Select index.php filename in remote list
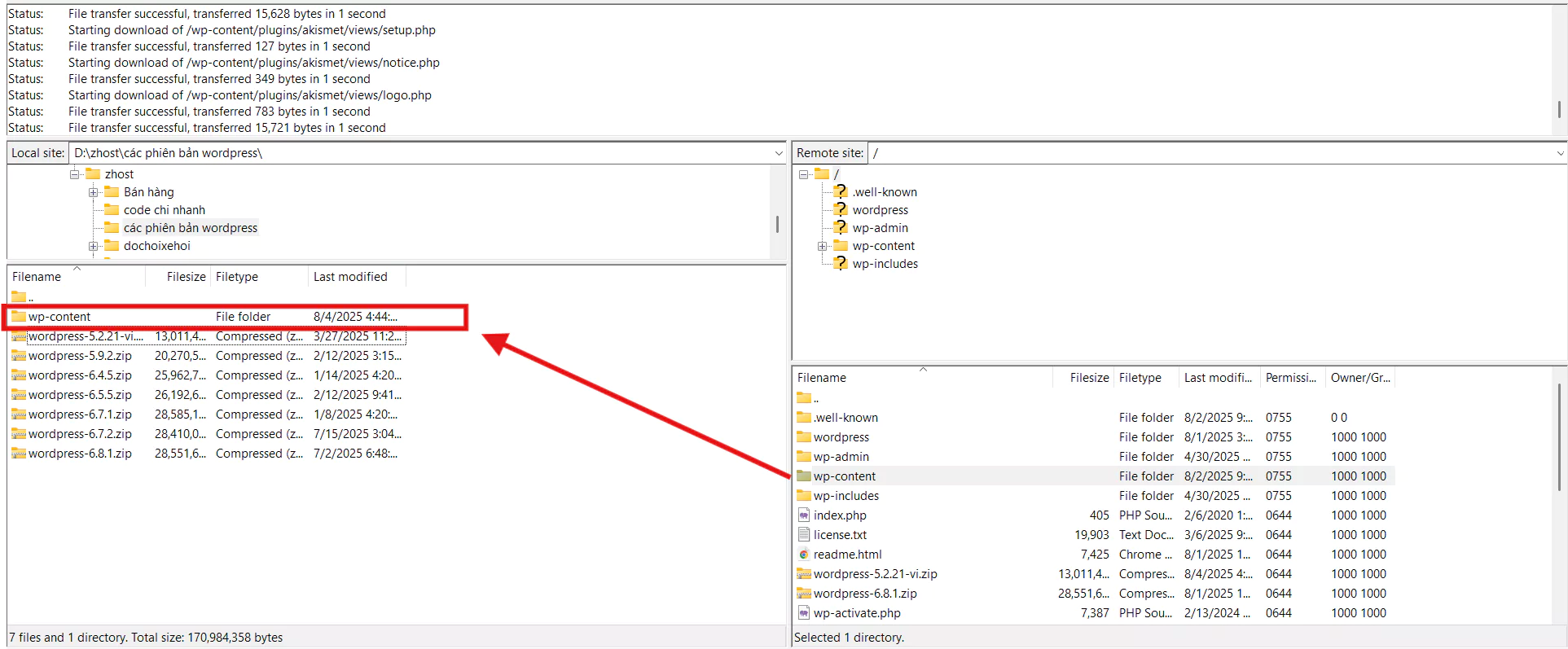This screenshot has width=1568, height=649. [x=840, y=515]
